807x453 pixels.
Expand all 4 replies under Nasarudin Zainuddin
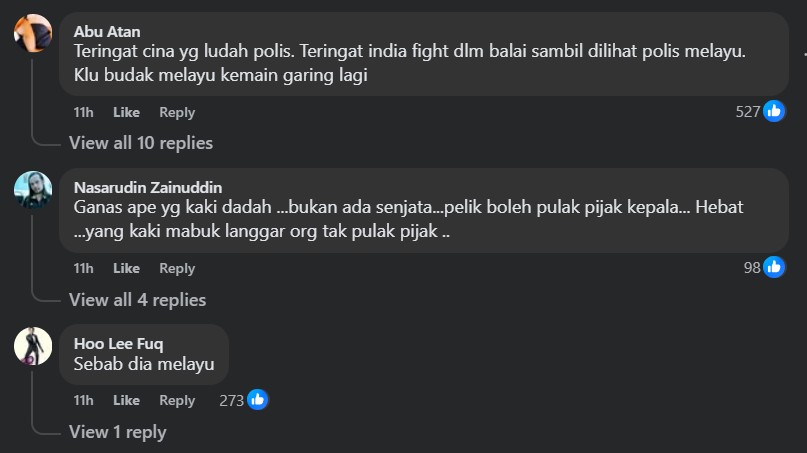point(137,299)
